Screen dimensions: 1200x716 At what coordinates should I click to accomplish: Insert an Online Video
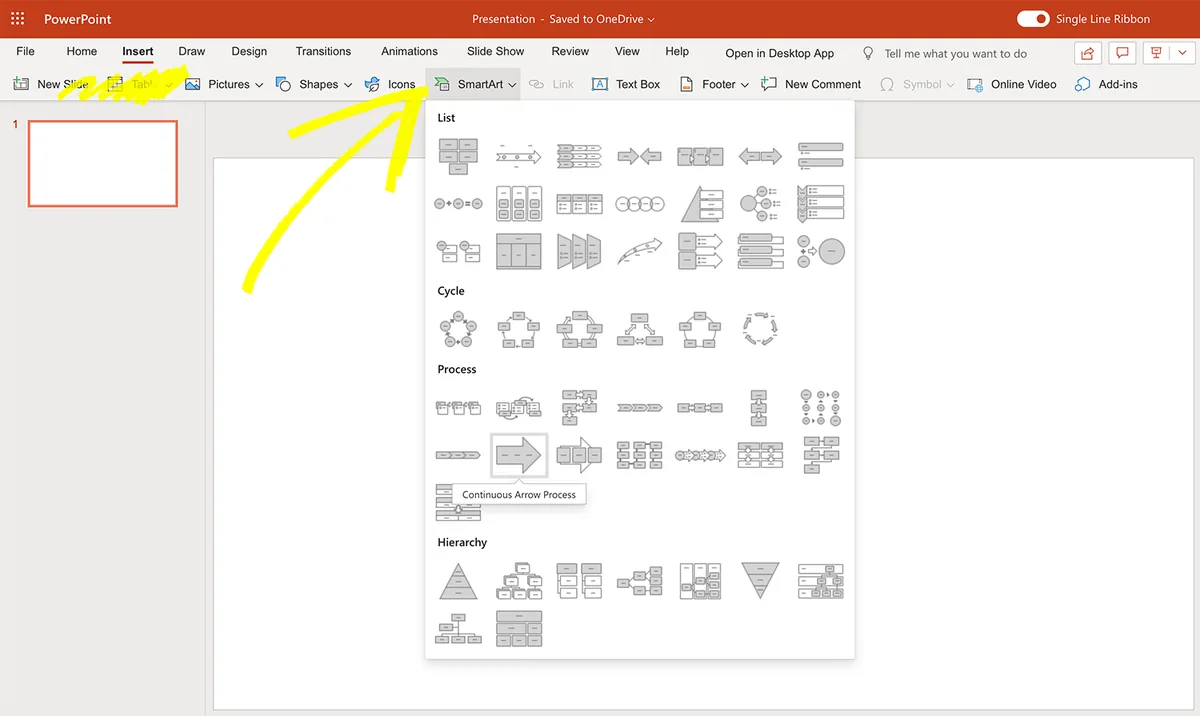[x=1012, y=84]
